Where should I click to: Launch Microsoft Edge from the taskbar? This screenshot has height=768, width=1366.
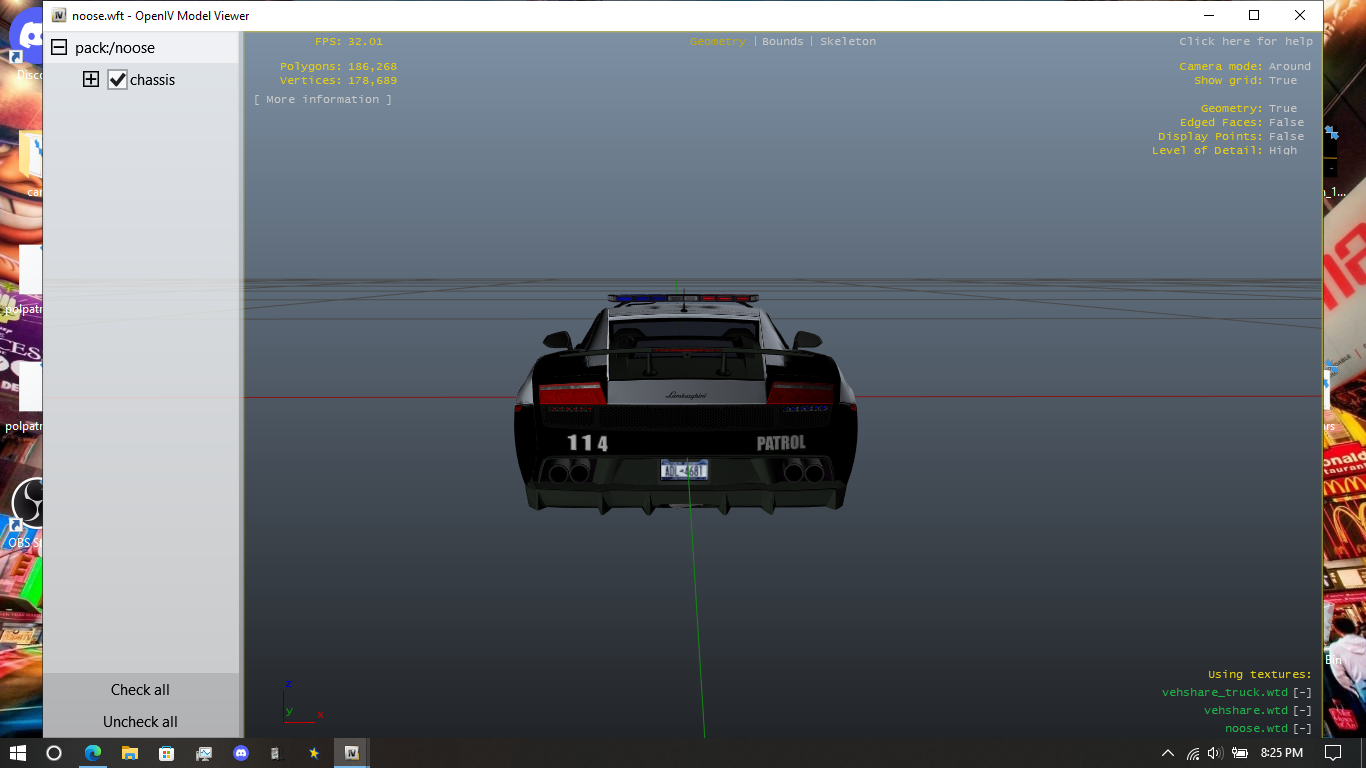(x=92, y=753)
